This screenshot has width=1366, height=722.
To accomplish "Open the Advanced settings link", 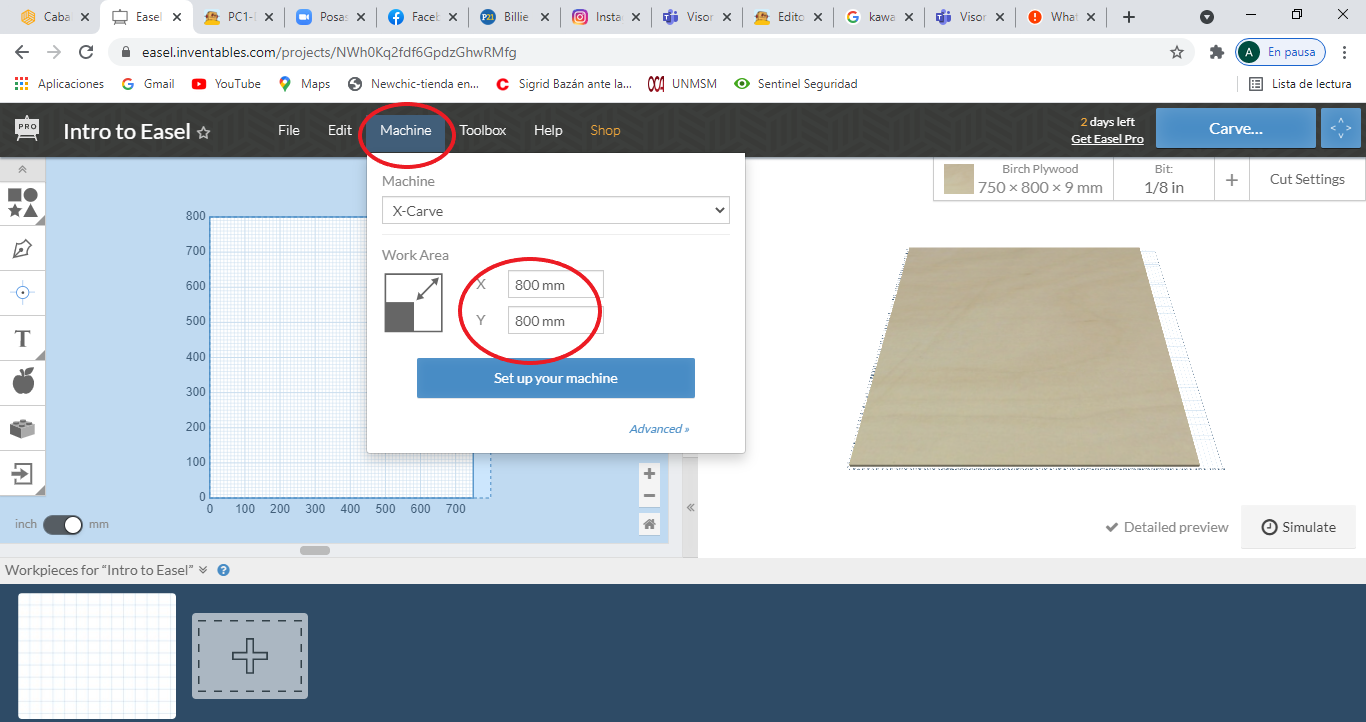I will [659, 429].
